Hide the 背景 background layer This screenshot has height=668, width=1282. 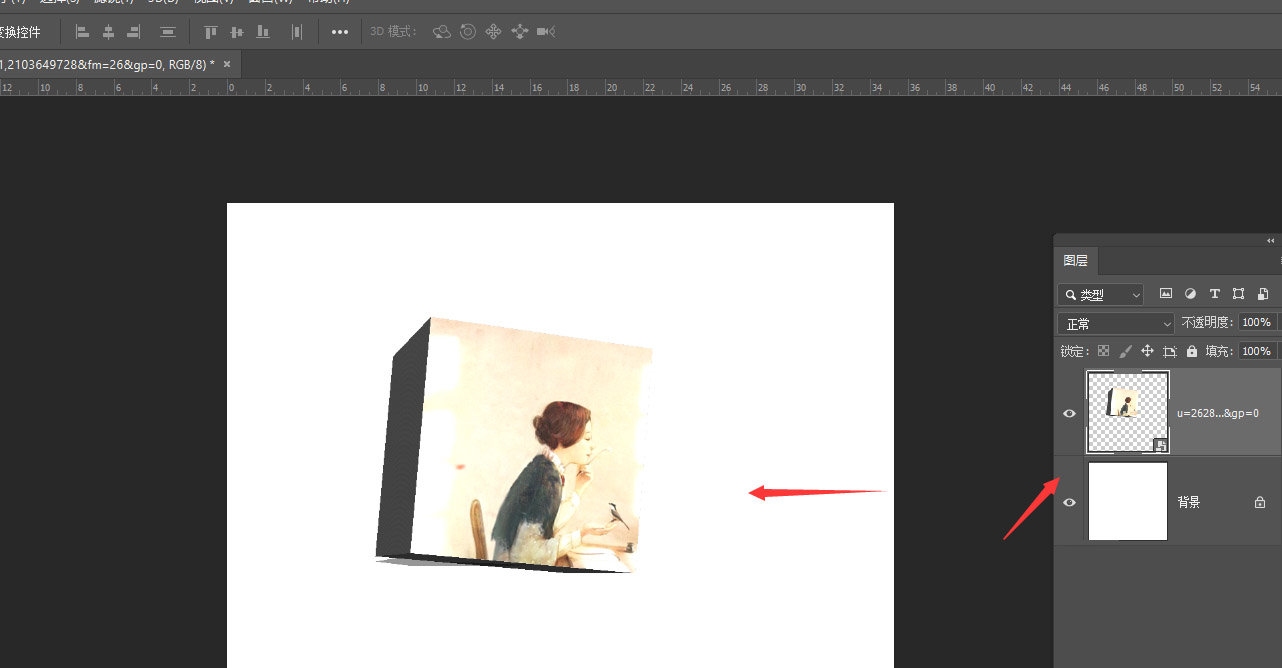pyautogui.click(x=1069, y=501)
